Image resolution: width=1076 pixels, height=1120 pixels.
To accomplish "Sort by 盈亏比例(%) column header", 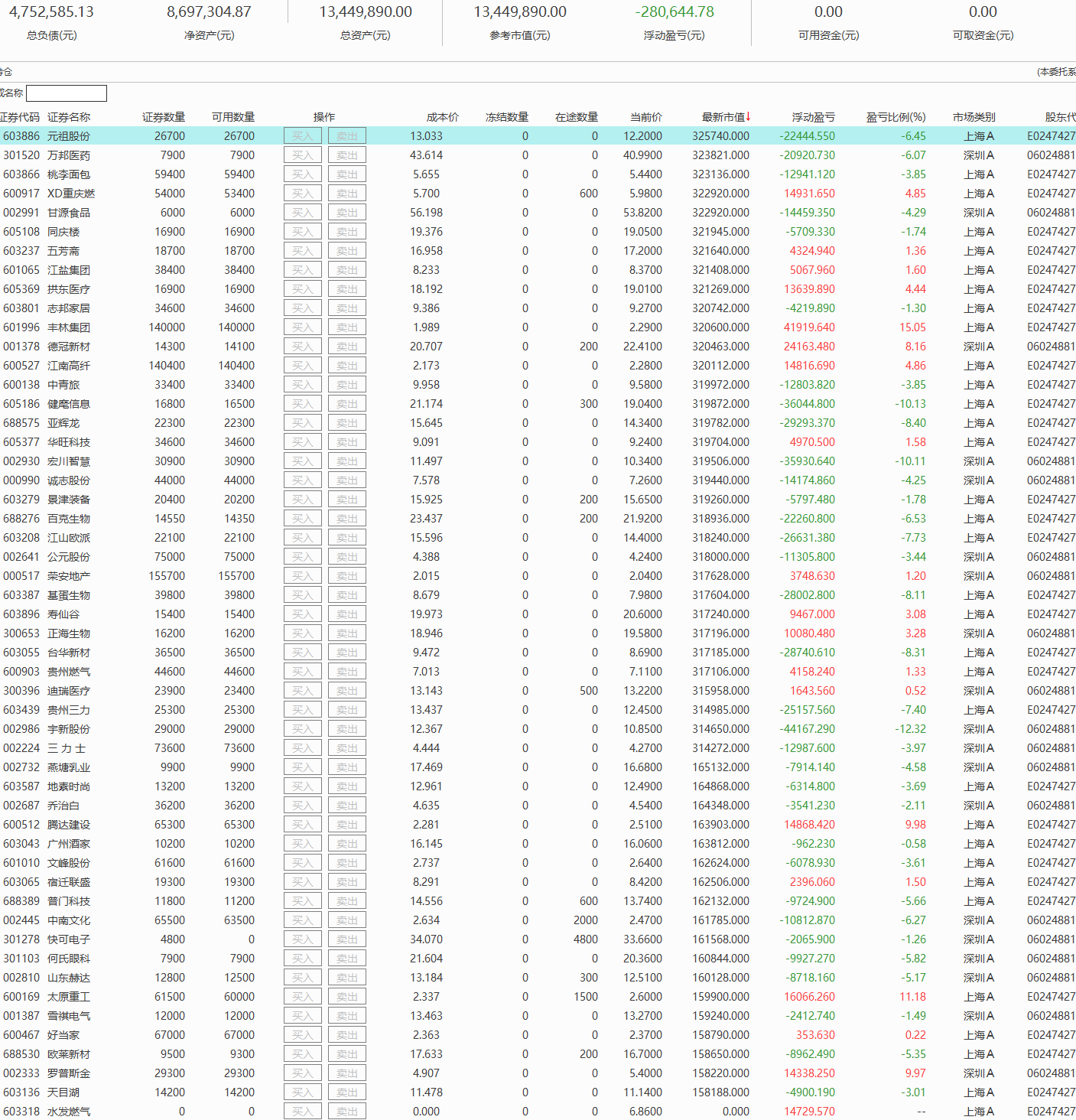I will click(x=896, y=117).
